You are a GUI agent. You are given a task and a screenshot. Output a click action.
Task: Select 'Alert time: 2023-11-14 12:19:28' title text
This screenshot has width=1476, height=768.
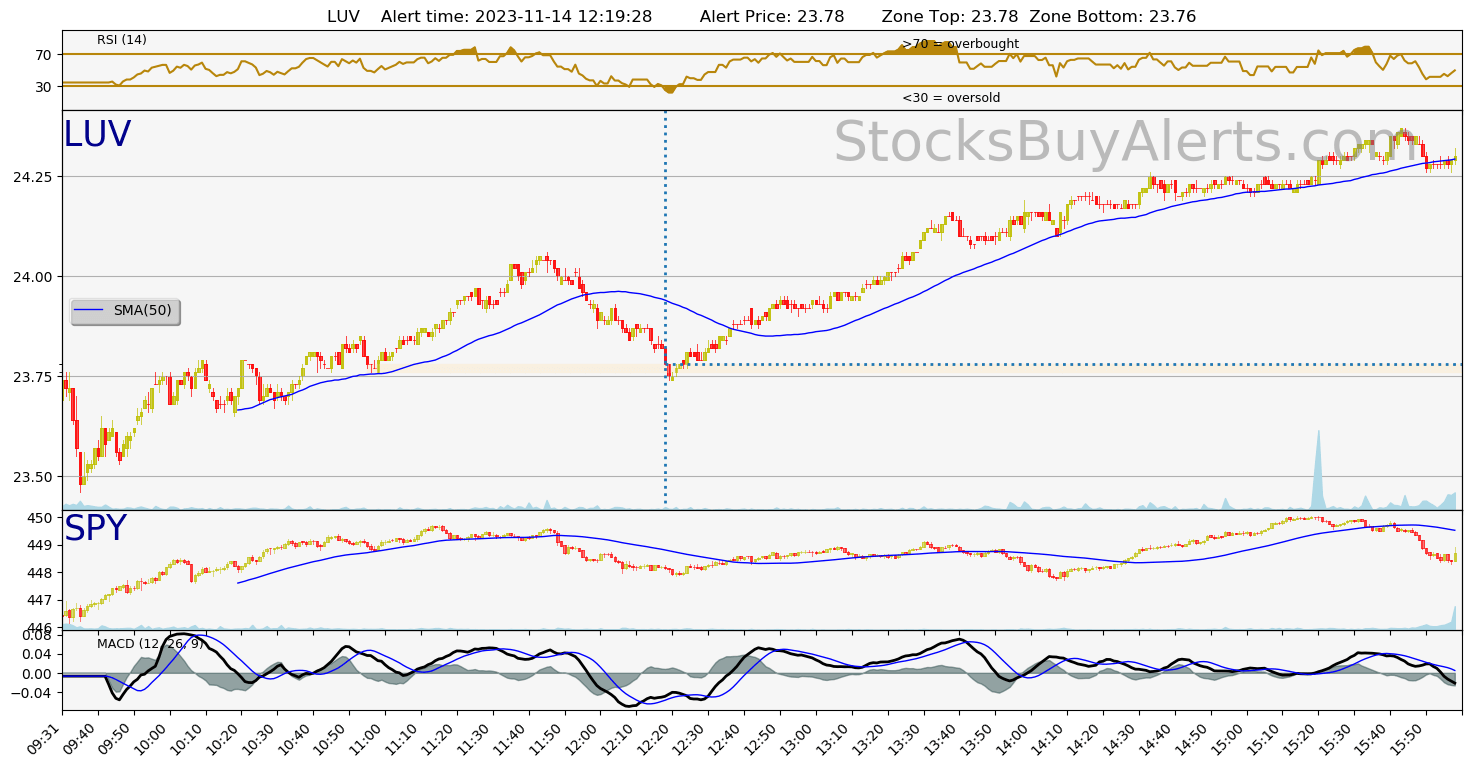[x=517, y=17]
